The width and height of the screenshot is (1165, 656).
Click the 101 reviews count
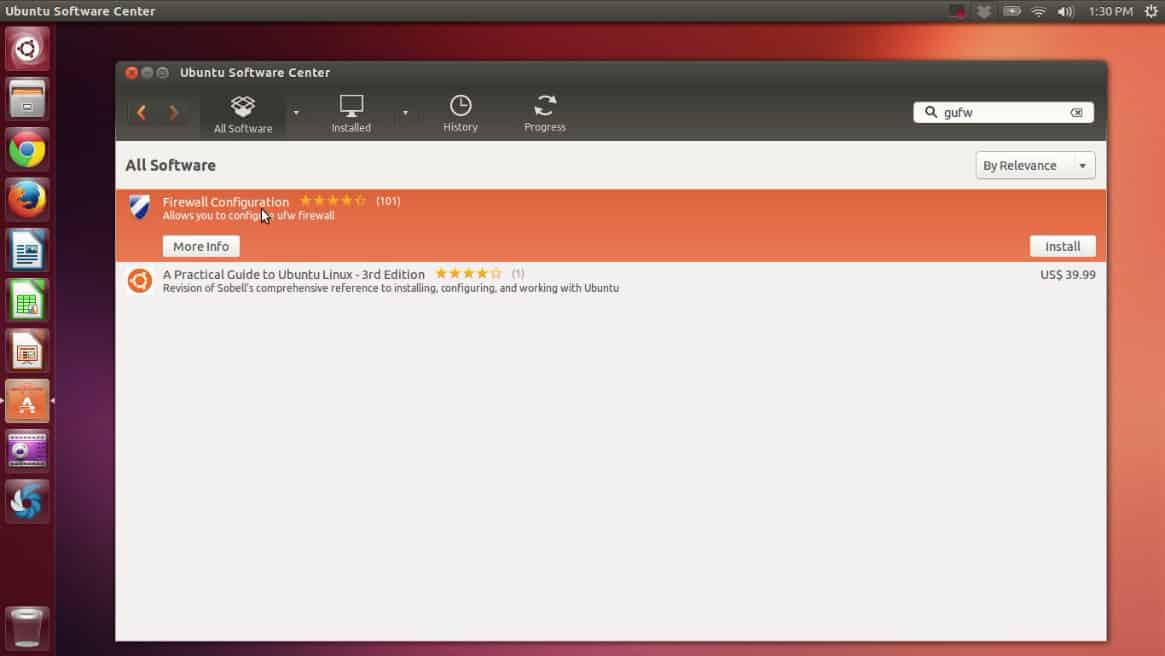pyautogui.click(x=388, y=201)
